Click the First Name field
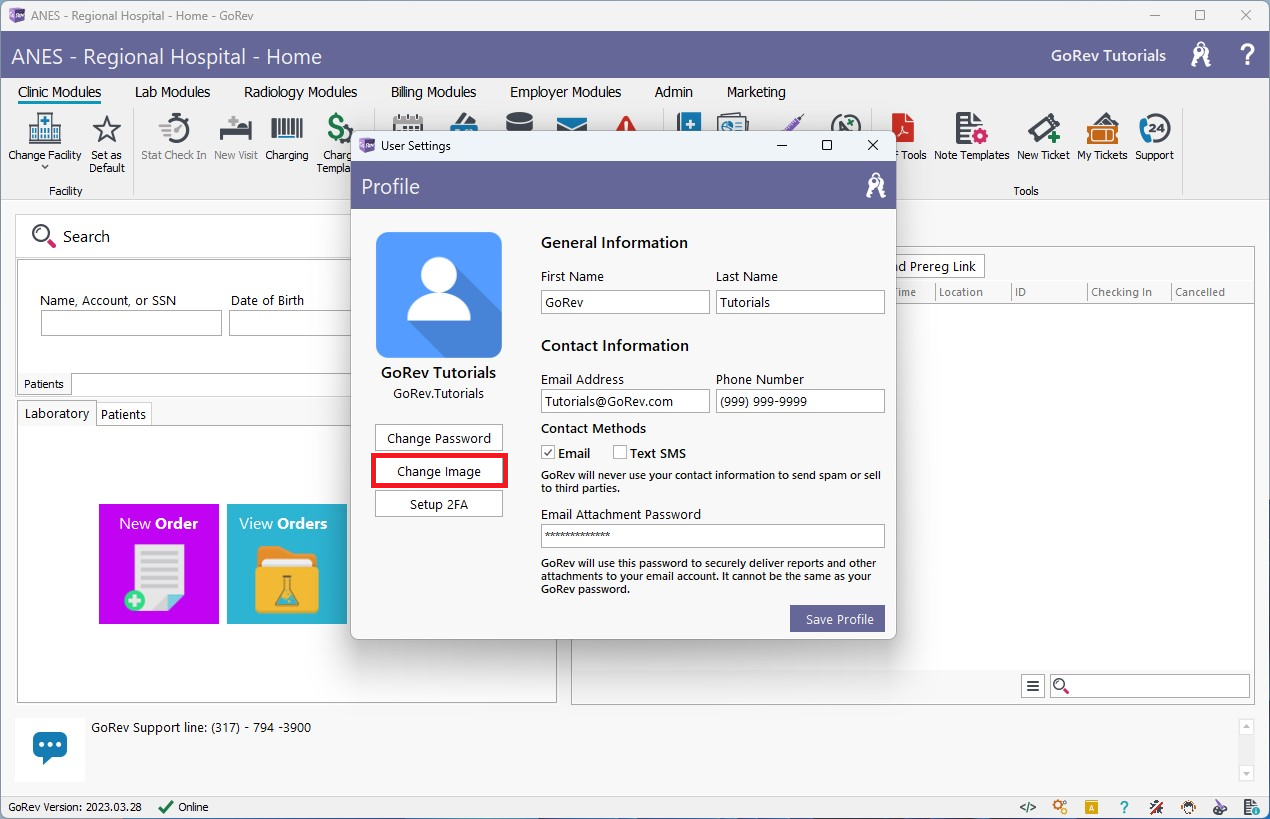Screen dimensions: 1270x819 [625, 302]
